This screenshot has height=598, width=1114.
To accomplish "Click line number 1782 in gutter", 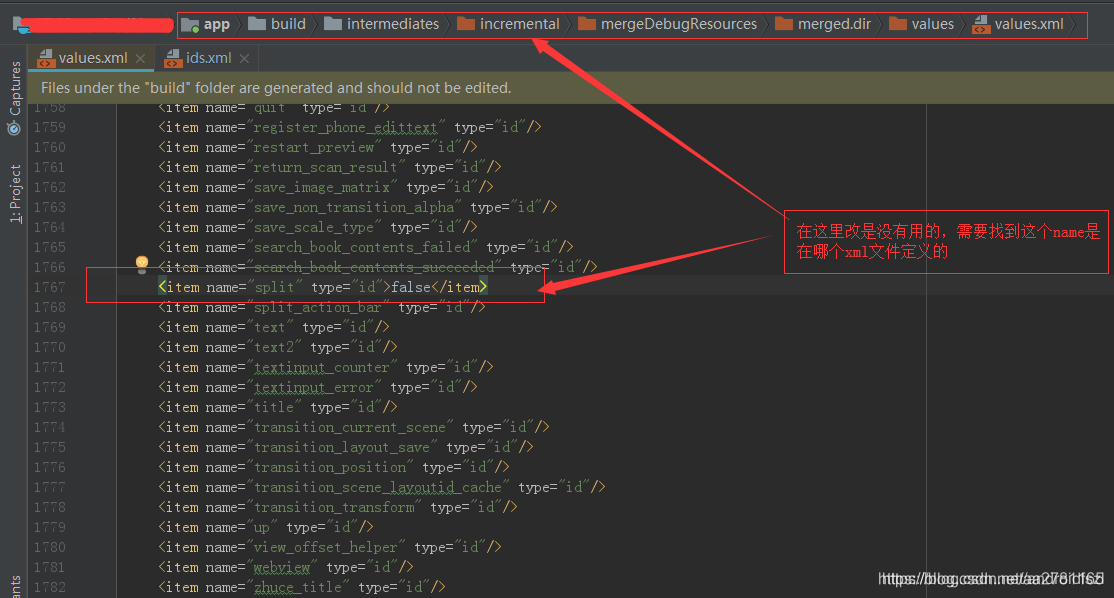I will click(x=50, y=587).
